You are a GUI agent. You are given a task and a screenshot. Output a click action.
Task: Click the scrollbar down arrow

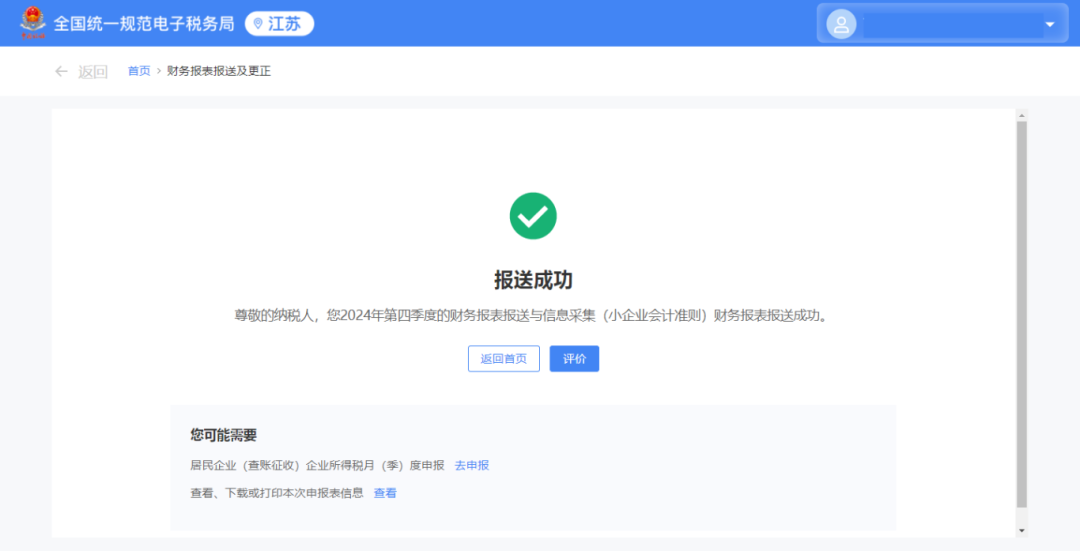[1021, 531]
